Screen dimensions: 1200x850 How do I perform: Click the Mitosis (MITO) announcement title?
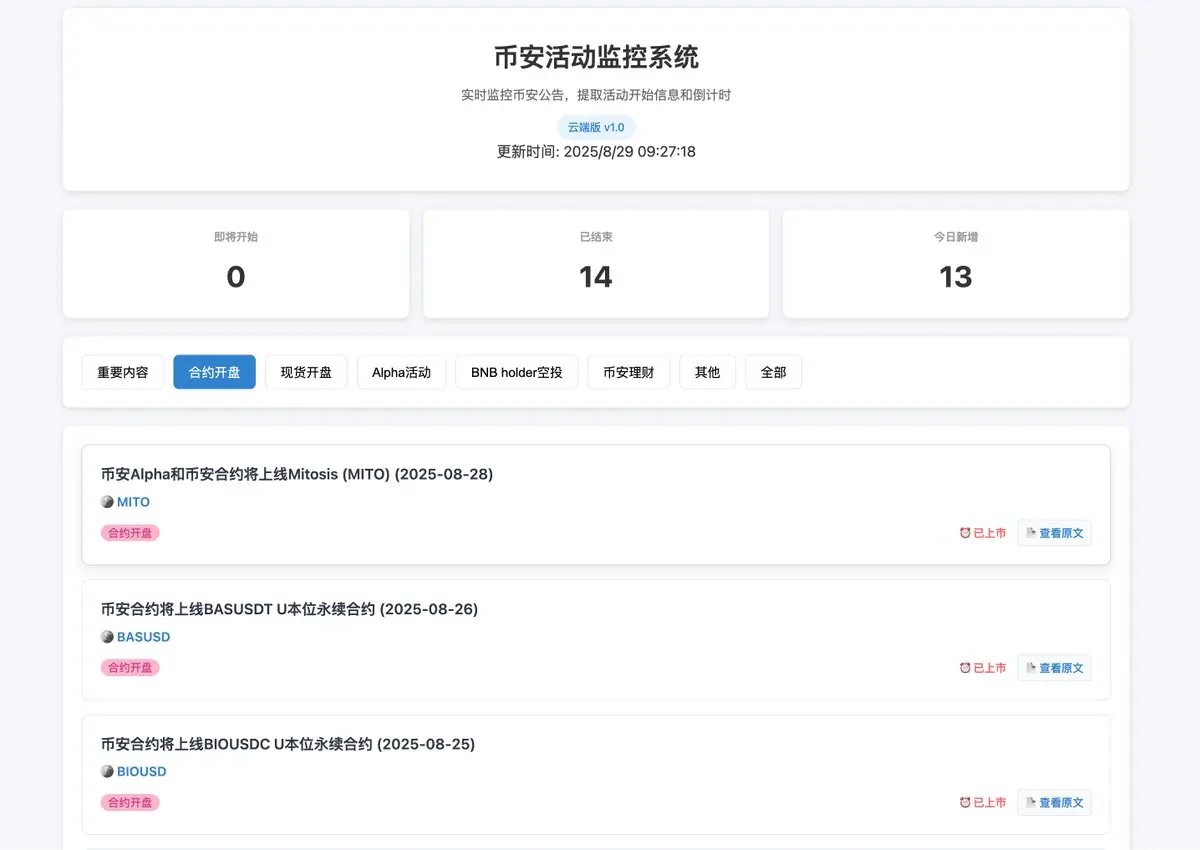(x=297, y=474)
